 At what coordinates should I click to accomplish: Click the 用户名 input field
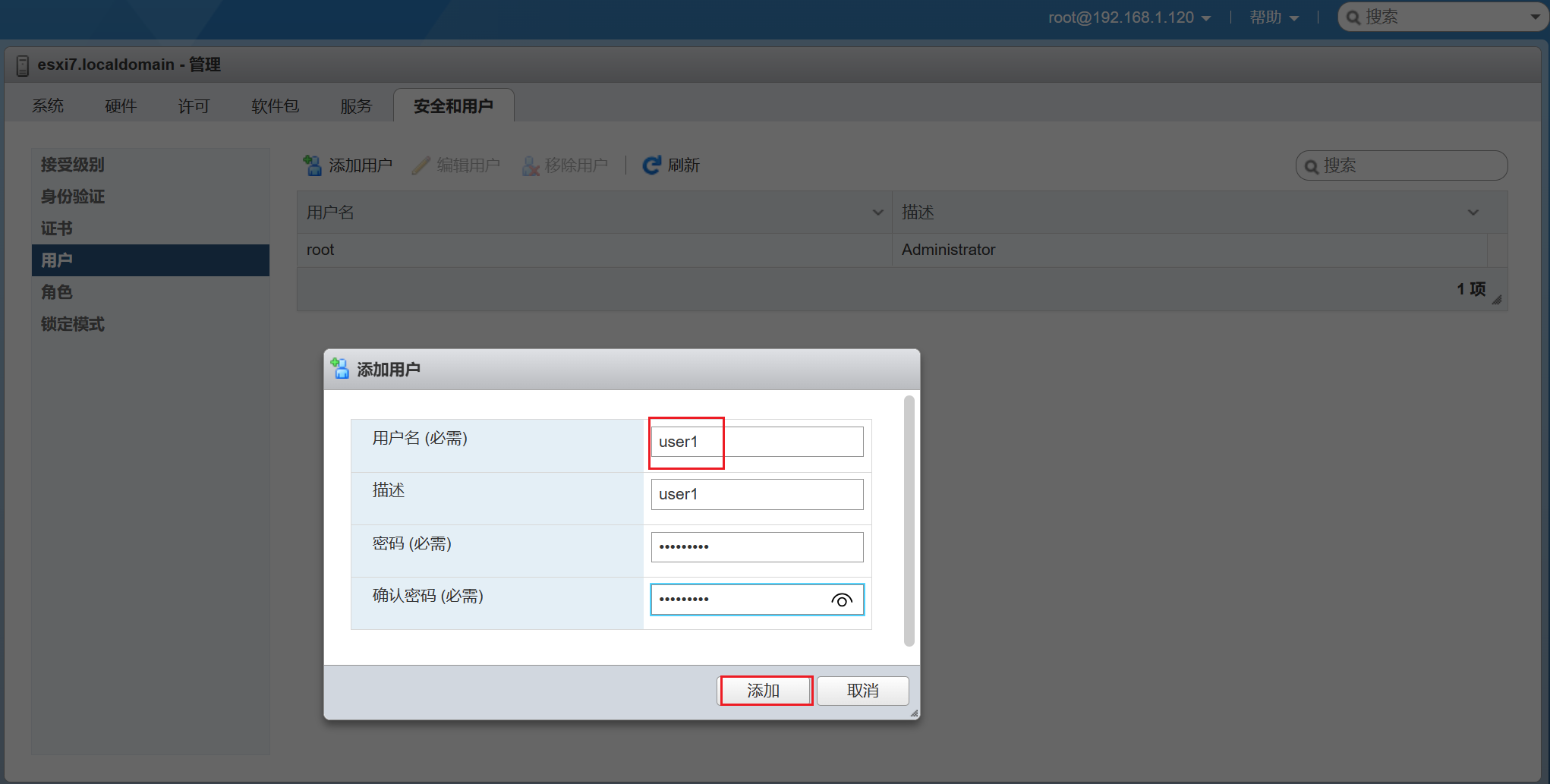(x=757, y=442)
